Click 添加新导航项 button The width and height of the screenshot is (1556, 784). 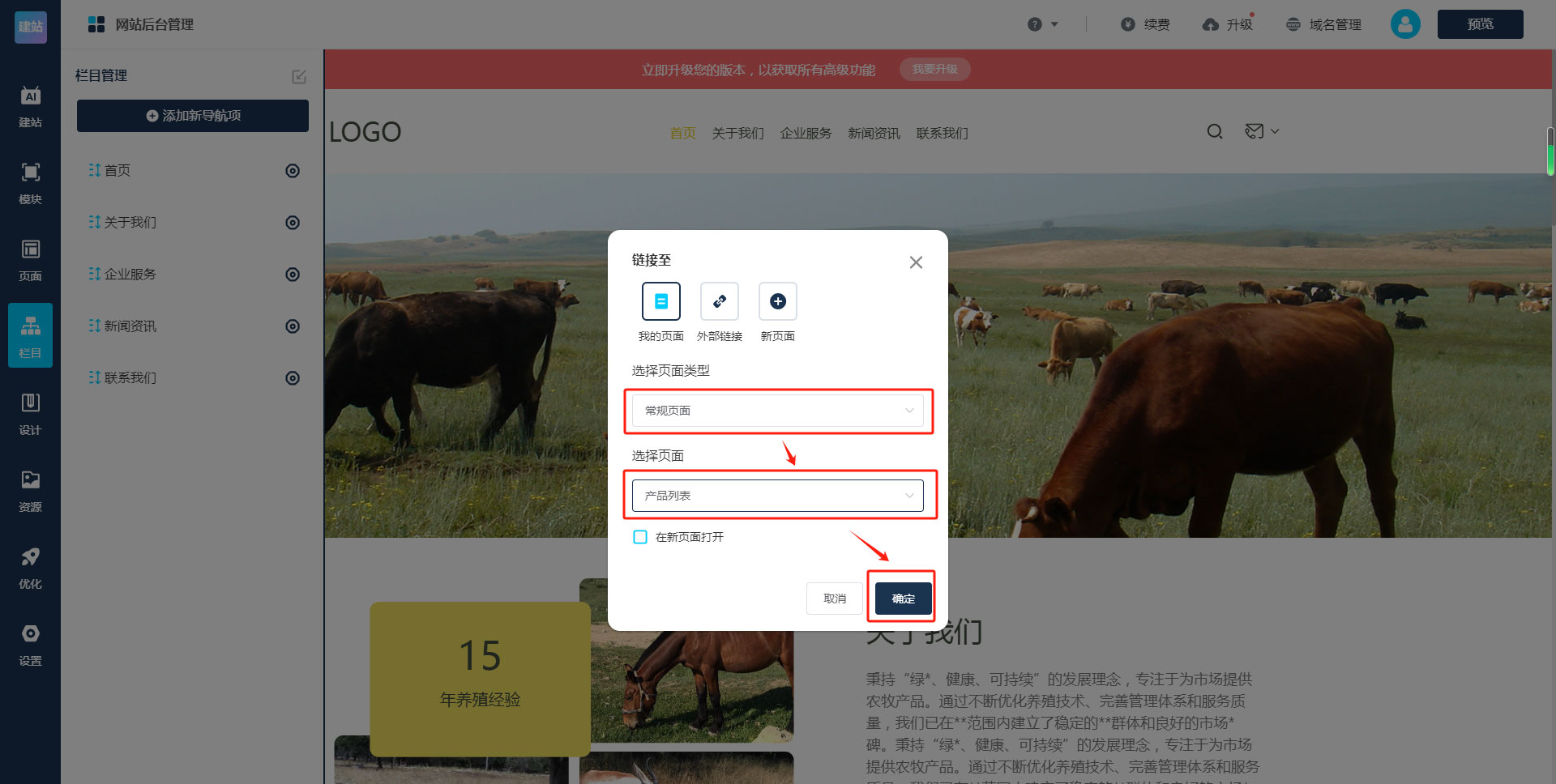193,116
